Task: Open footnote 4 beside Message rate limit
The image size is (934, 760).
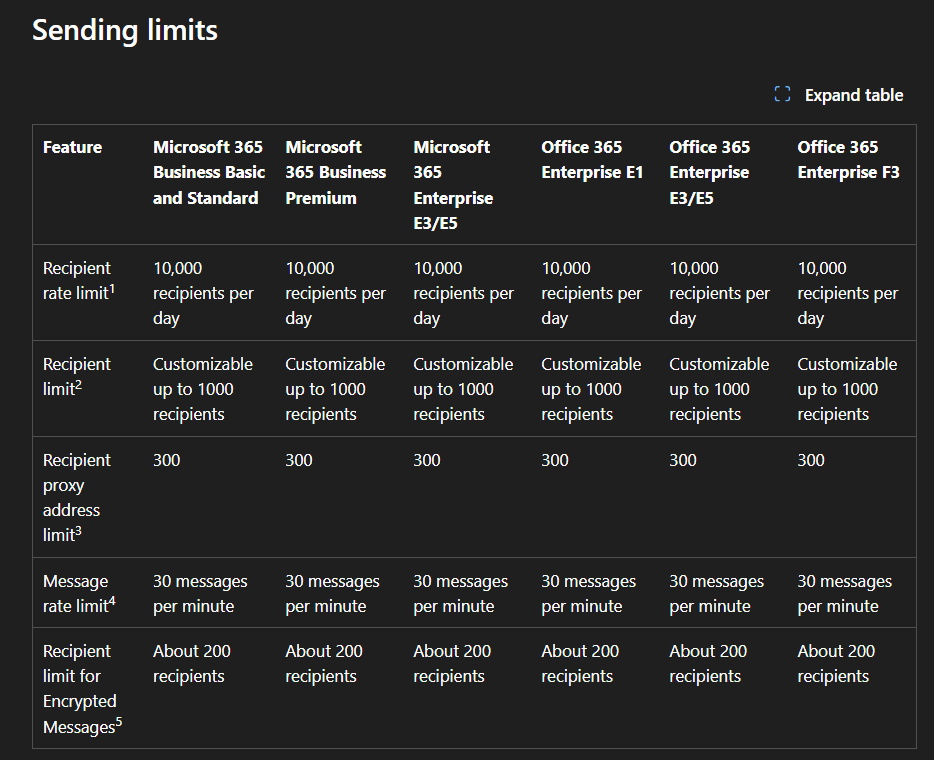Action: tap(112, 602)
